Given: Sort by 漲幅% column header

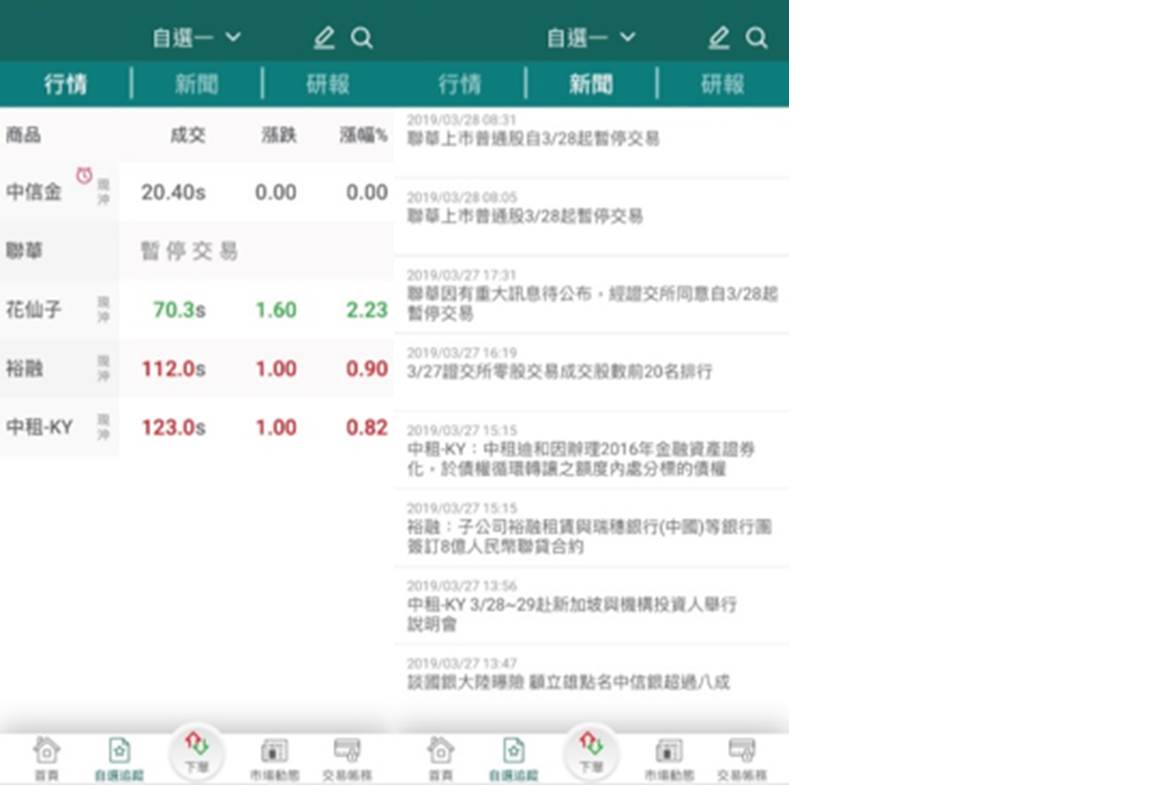Looking at the screenshot, I should (363, 135).
